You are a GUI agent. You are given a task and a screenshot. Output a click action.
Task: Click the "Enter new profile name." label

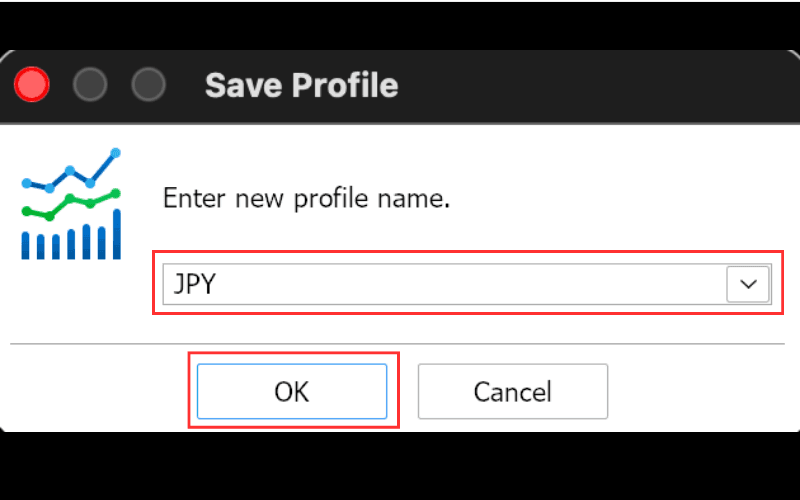point(306,198)
